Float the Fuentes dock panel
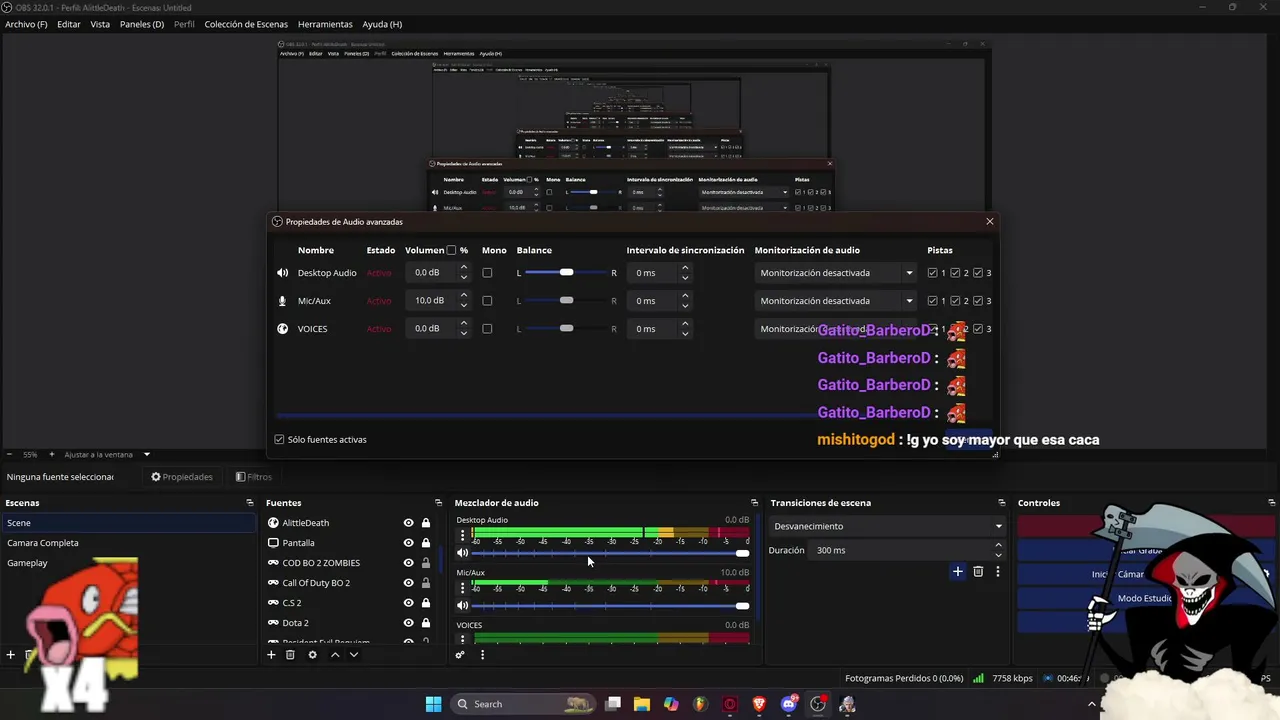 pyautogui.click(x=438, y=503)
